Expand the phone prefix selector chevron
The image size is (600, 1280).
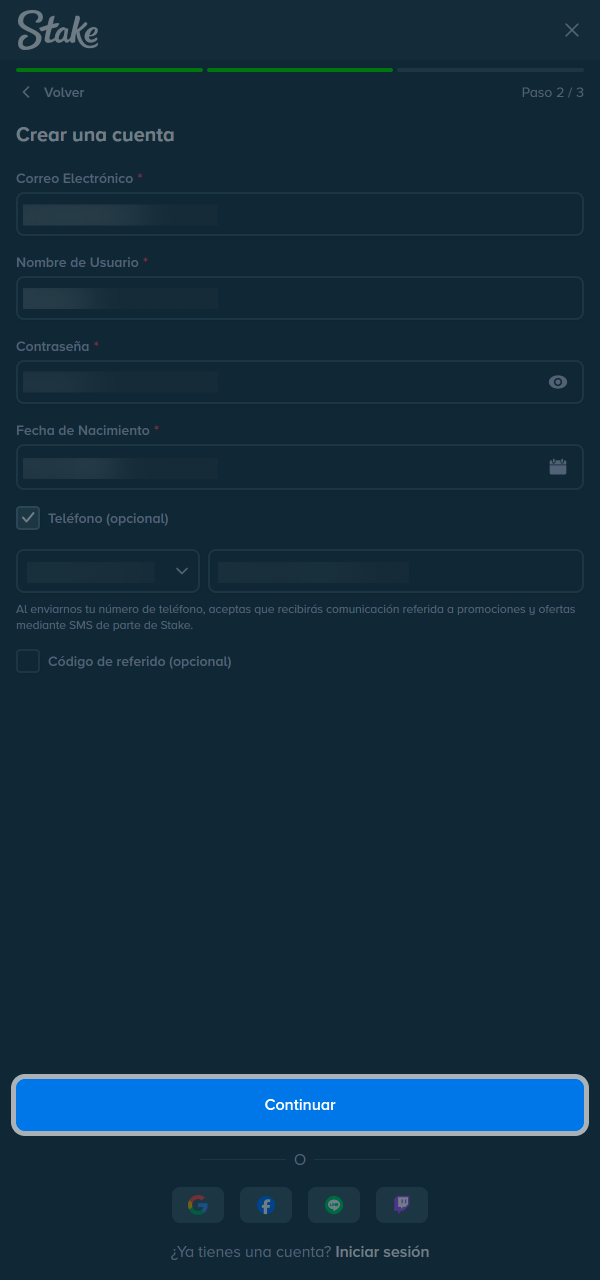pos(181,570)
